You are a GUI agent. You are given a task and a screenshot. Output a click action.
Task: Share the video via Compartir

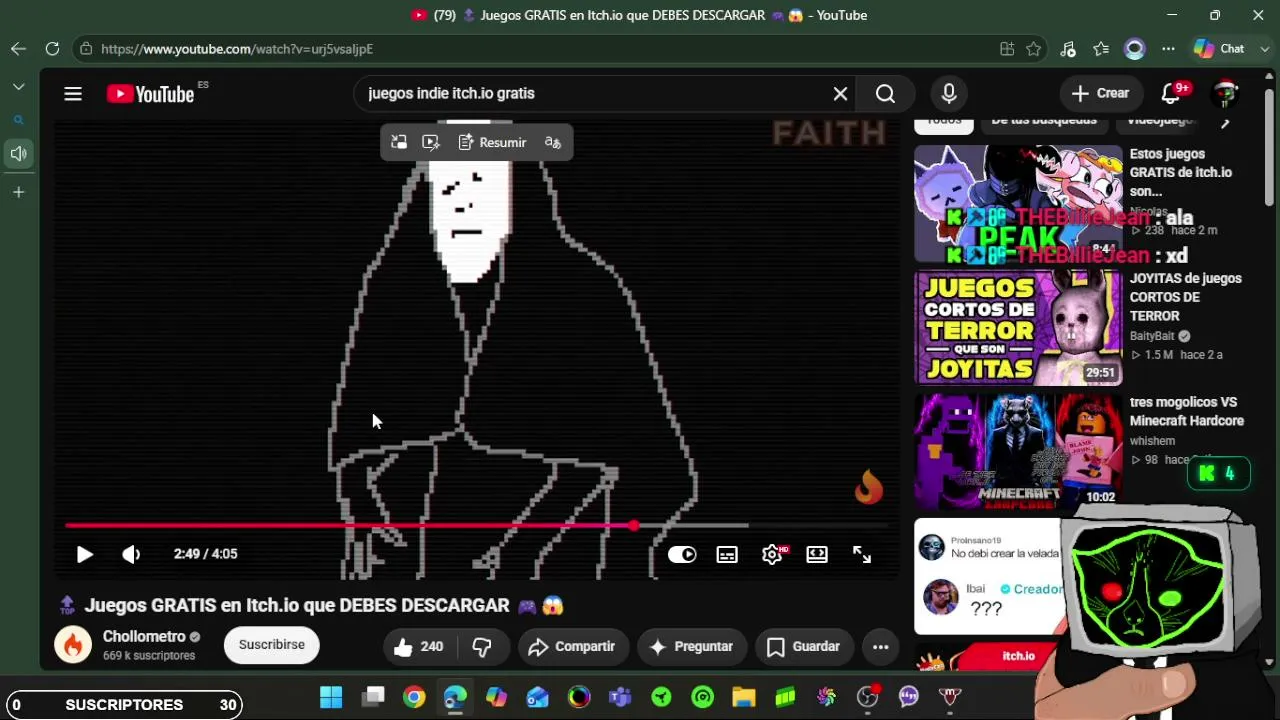pyautogui.click(x=572, y=647)
